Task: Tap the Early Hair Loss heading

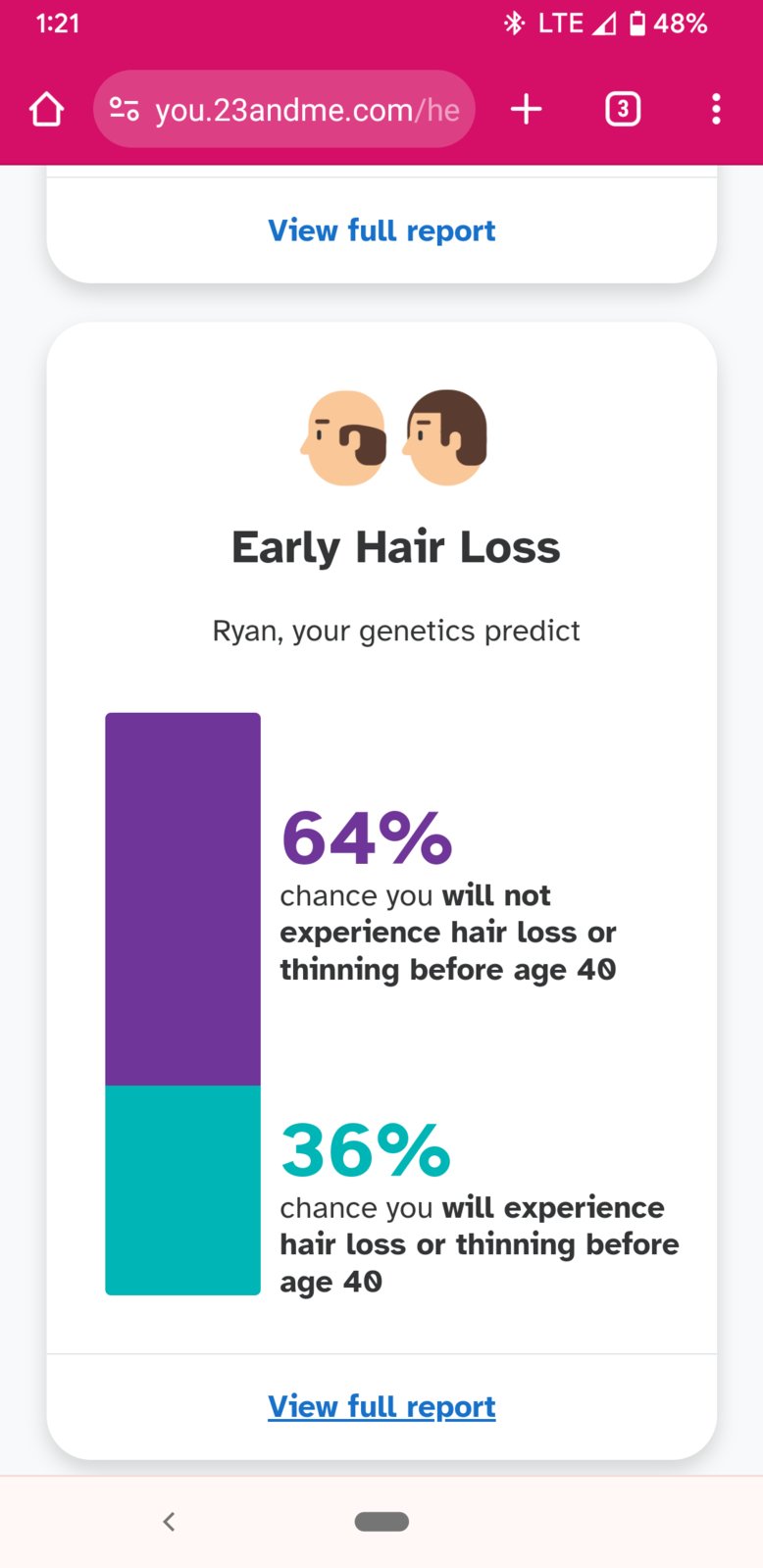Action: click(x=395, y=547)
